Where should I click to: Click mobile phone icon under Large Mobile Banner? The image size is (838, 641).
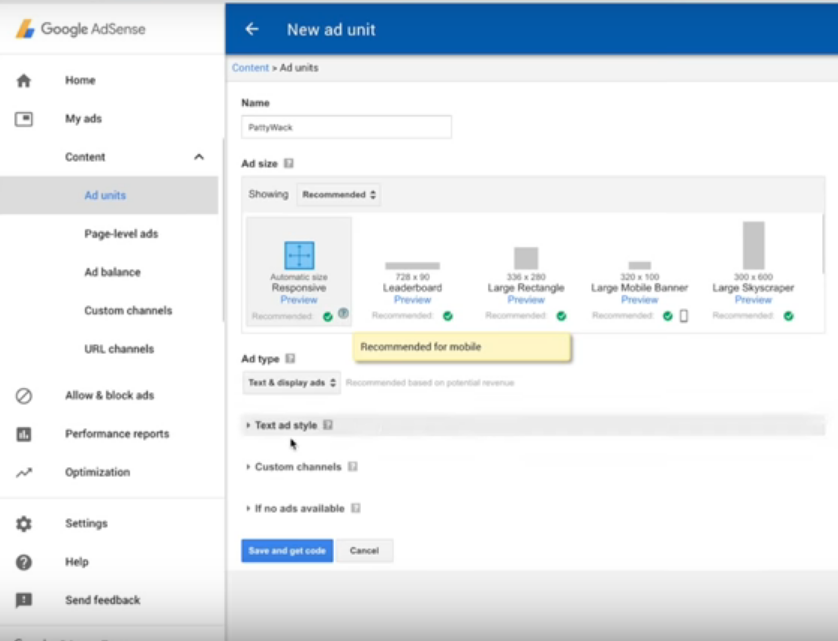684,316
